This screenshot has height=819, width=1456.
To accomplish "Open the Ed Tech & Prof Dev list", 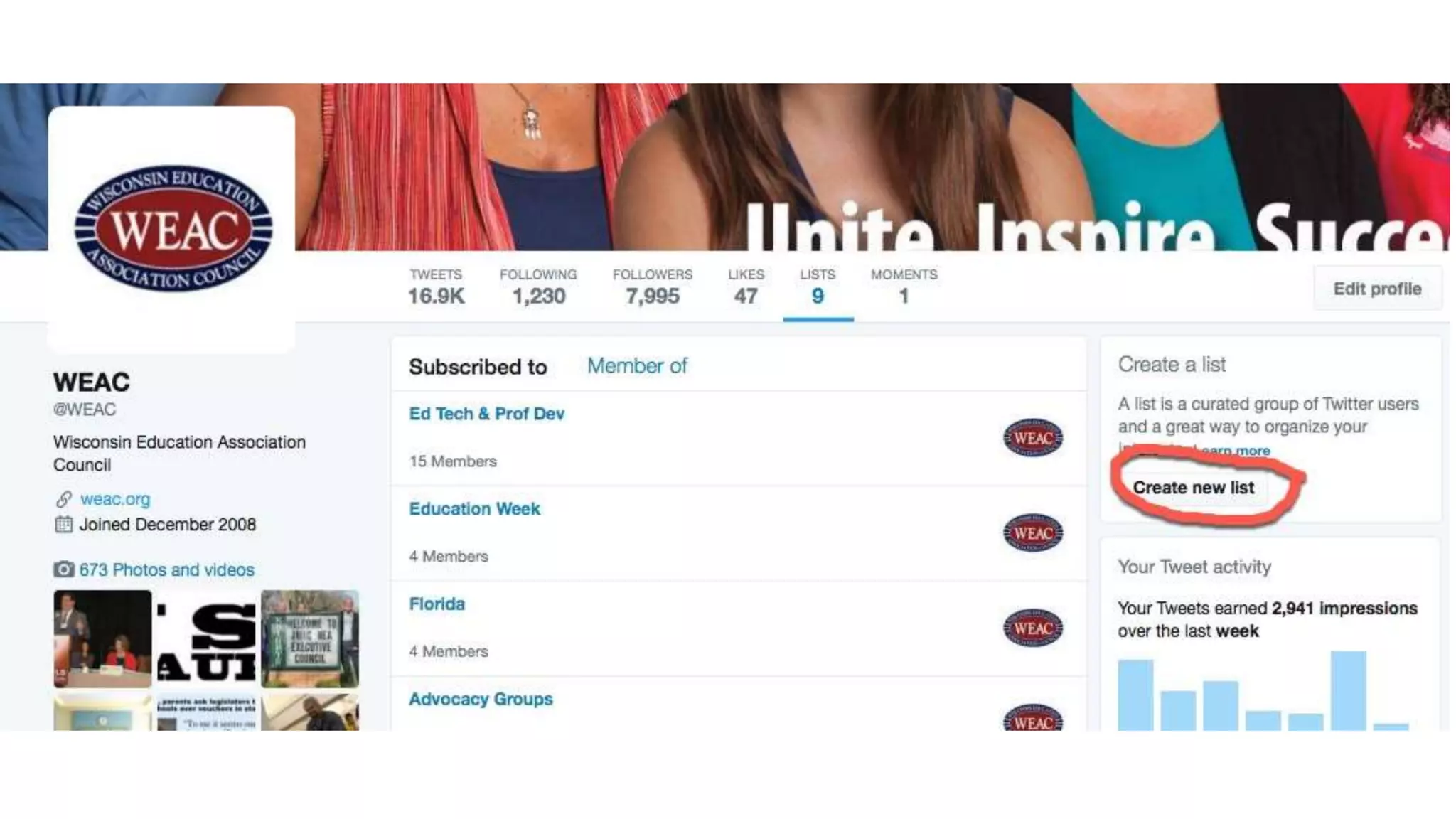I will pyautogui.click(x=486, y=414).
